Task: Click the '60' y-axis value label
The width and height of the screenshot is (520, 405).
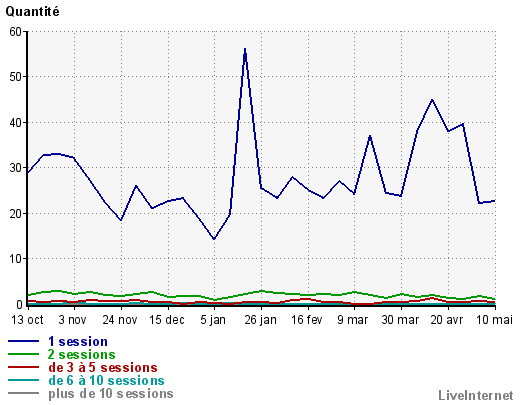Action: [15, 32]
